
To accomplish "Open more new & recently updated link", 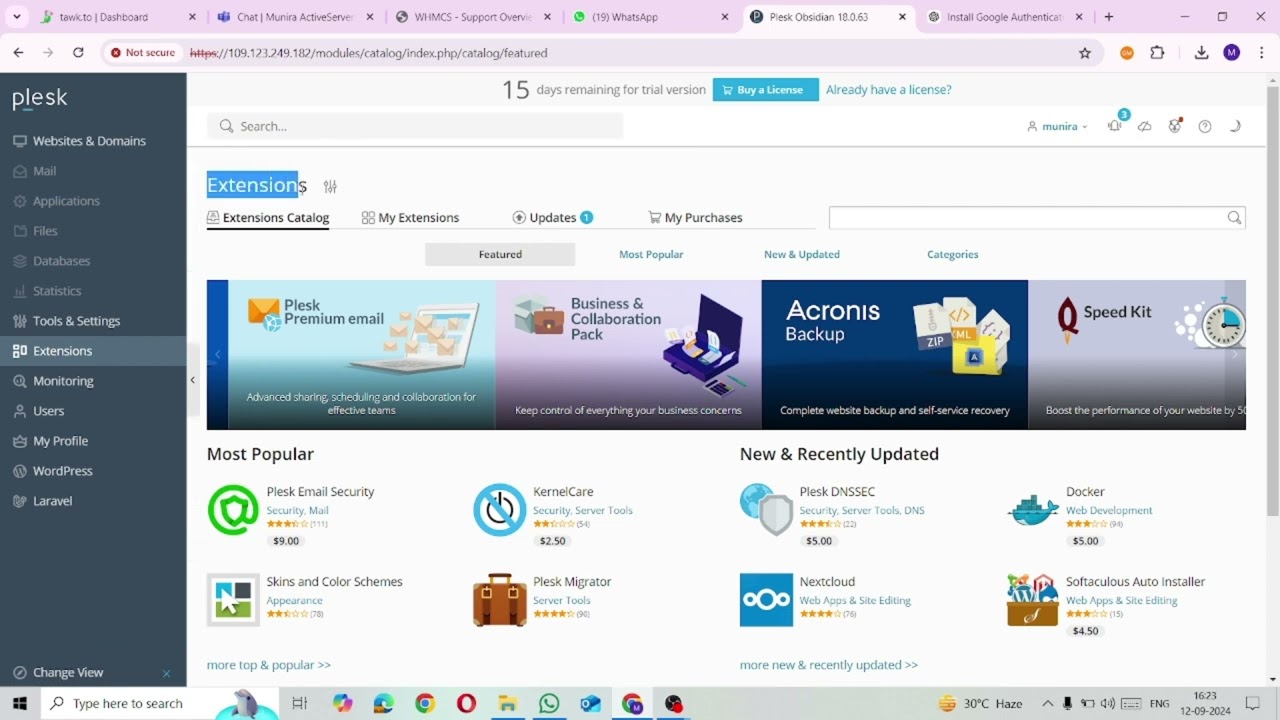I will coord(829,665).
